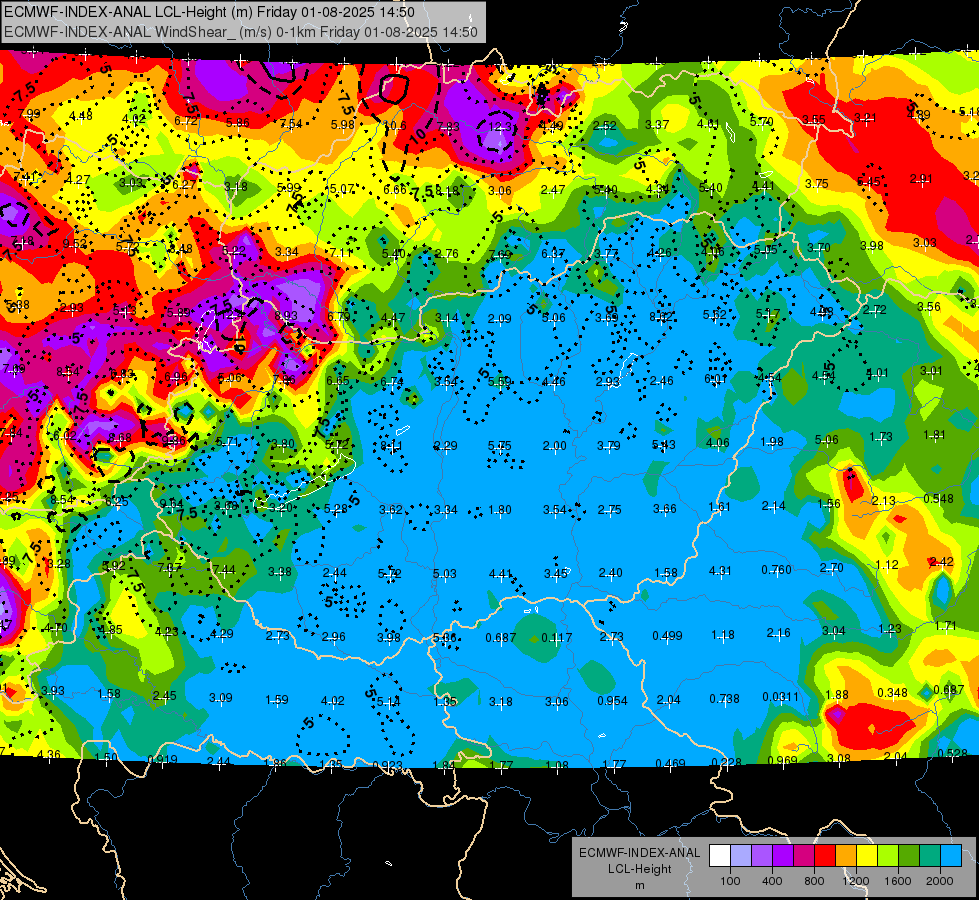The height and width of the screenshot is (900, 979).
Task: Click the teal swatch before 2000
Action: [929, 856]
